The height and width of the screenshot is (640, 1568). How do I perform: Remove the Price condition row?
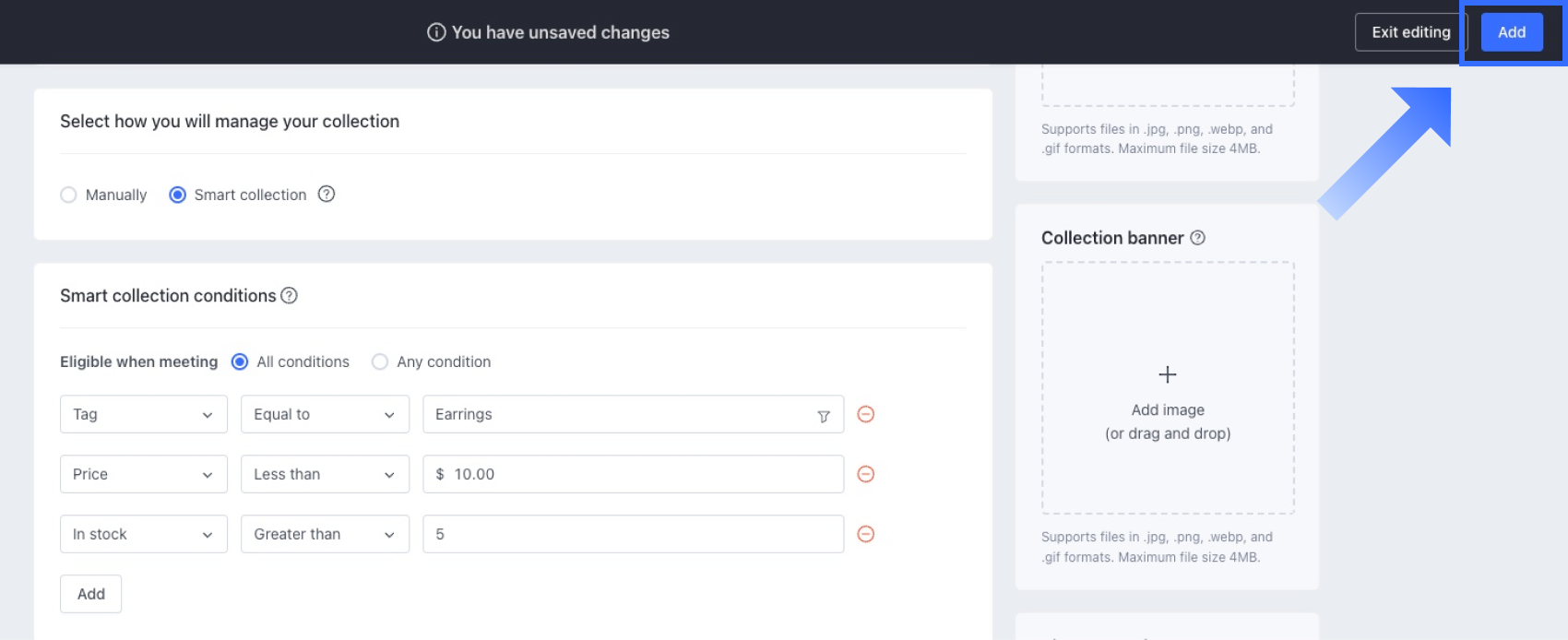click(x=865, y=474)
